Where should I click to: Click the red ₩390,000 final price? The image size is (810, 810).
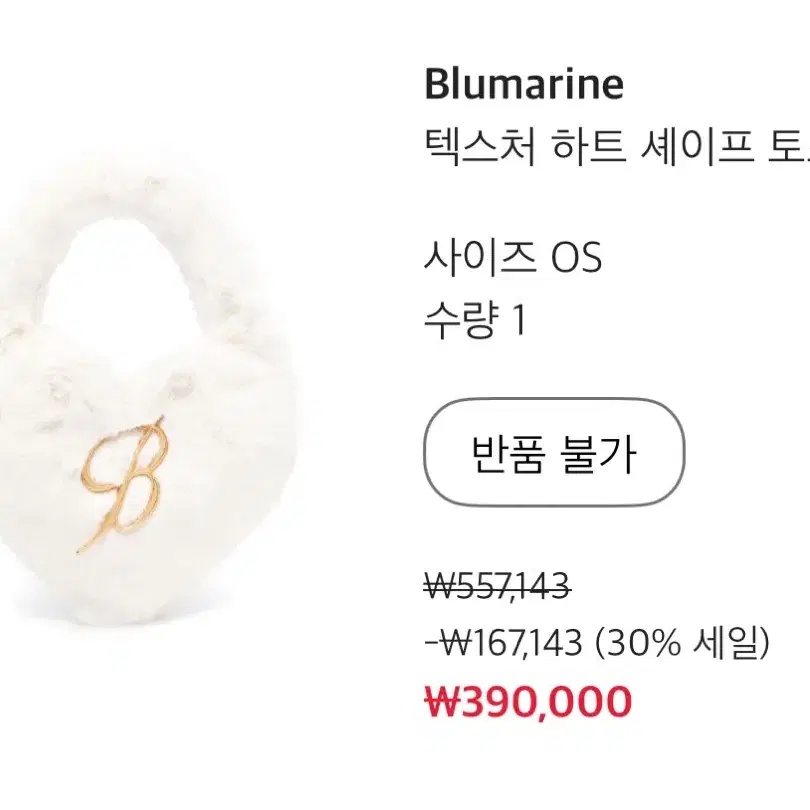(x=528, y=701)
